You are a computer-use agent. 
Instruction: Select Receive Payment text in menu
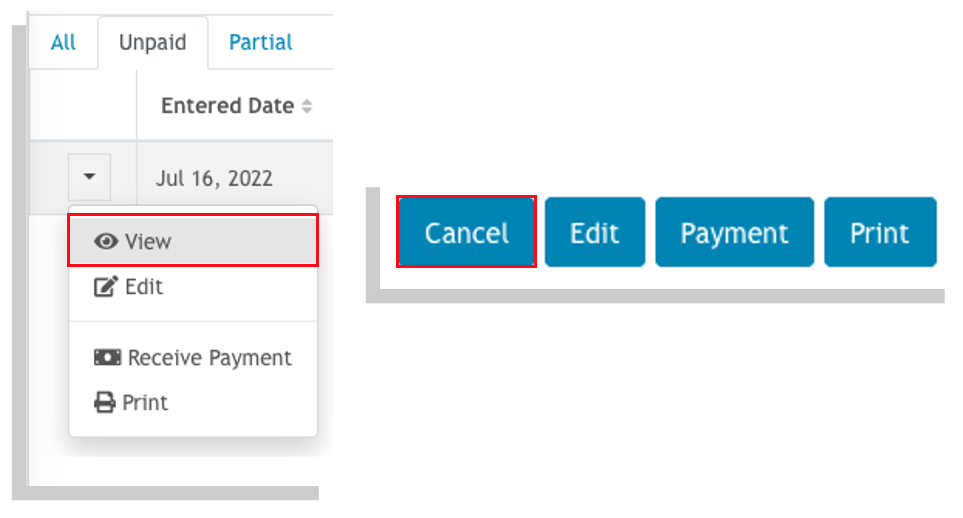209,358
